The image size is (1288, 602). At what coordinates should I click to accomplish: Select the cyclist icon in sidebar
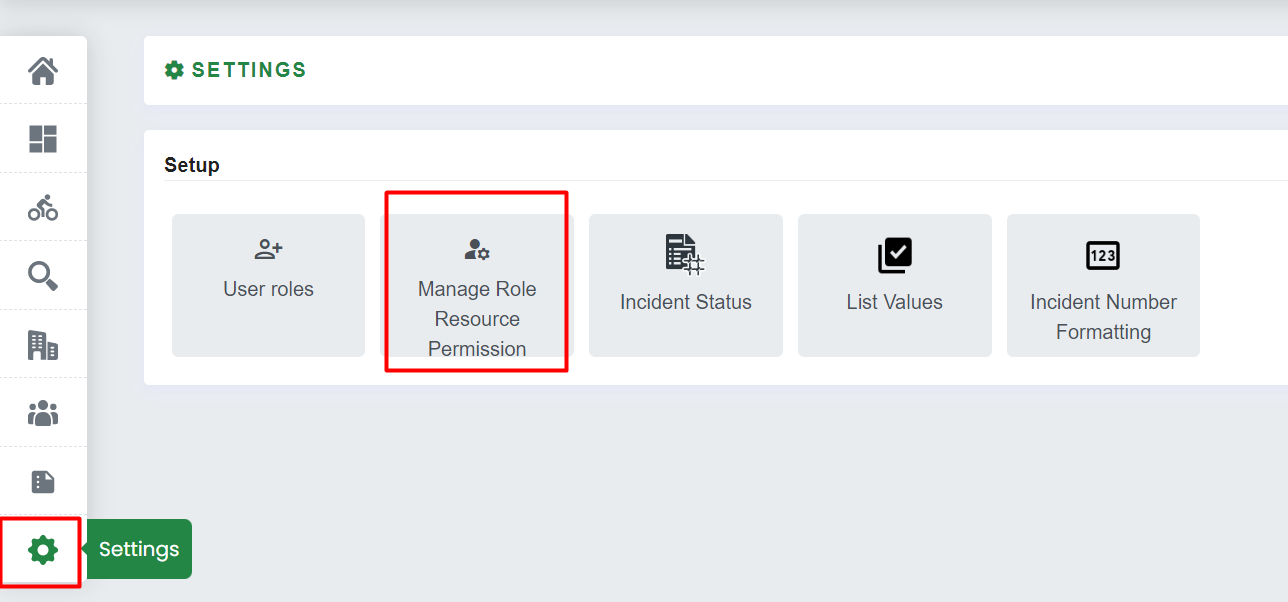point(43,207)
